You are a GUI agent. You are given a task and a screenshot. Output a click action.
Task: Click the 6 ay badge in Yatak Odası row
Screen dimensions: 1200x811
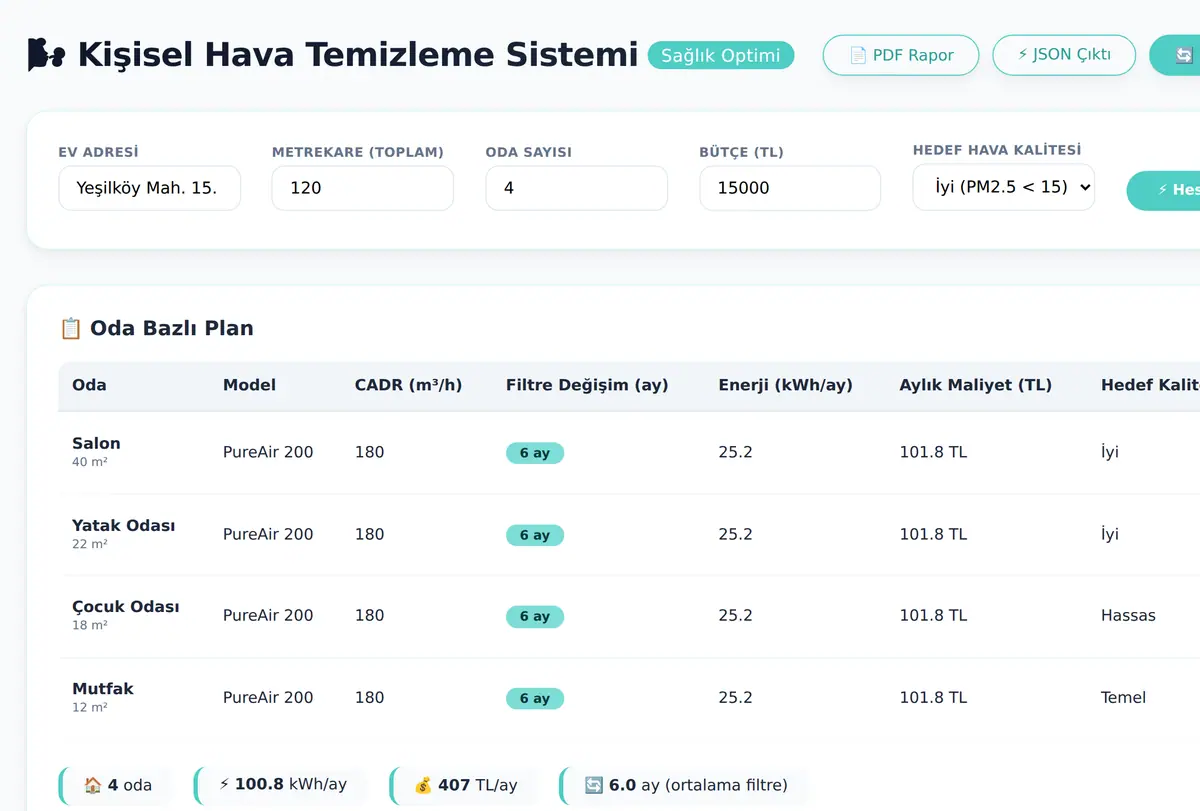[x=535, y=535]
